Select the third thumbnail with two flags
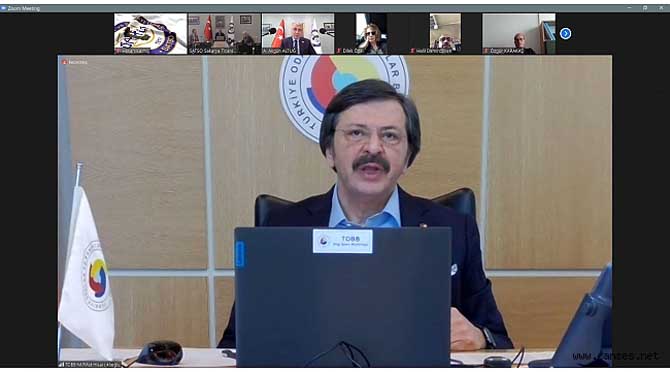 pyautogui.click(x=298, y=34)
